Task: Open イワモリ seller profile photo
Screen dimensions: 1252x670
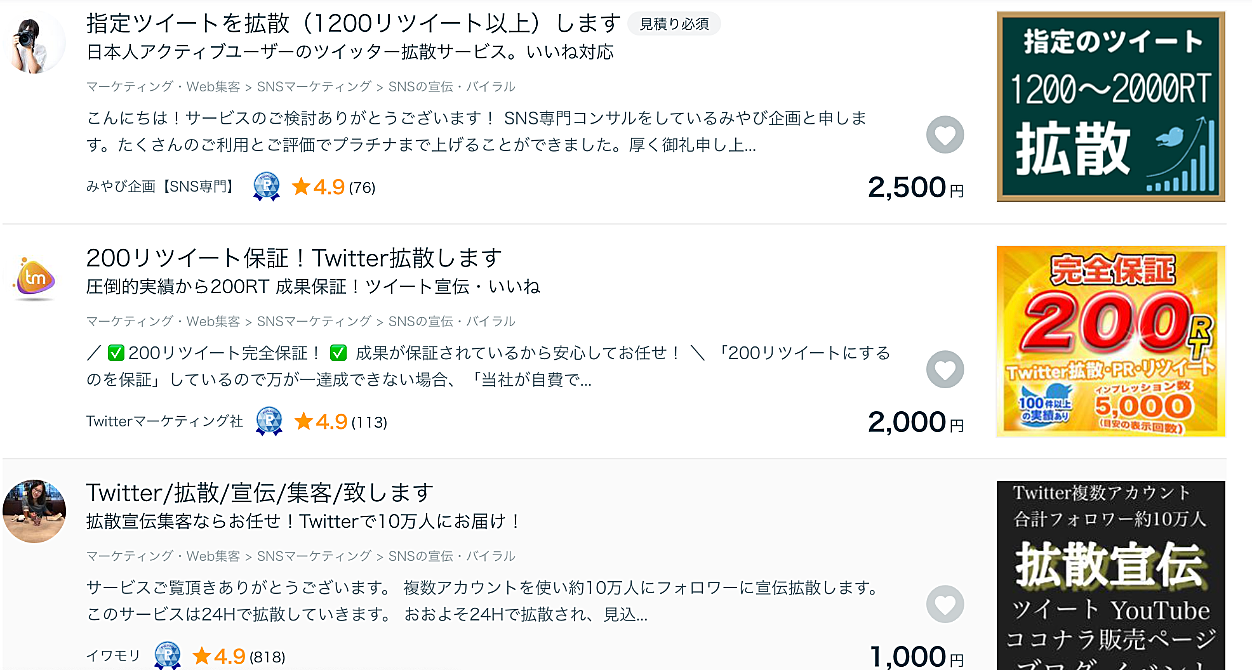Action: point(34,511)
